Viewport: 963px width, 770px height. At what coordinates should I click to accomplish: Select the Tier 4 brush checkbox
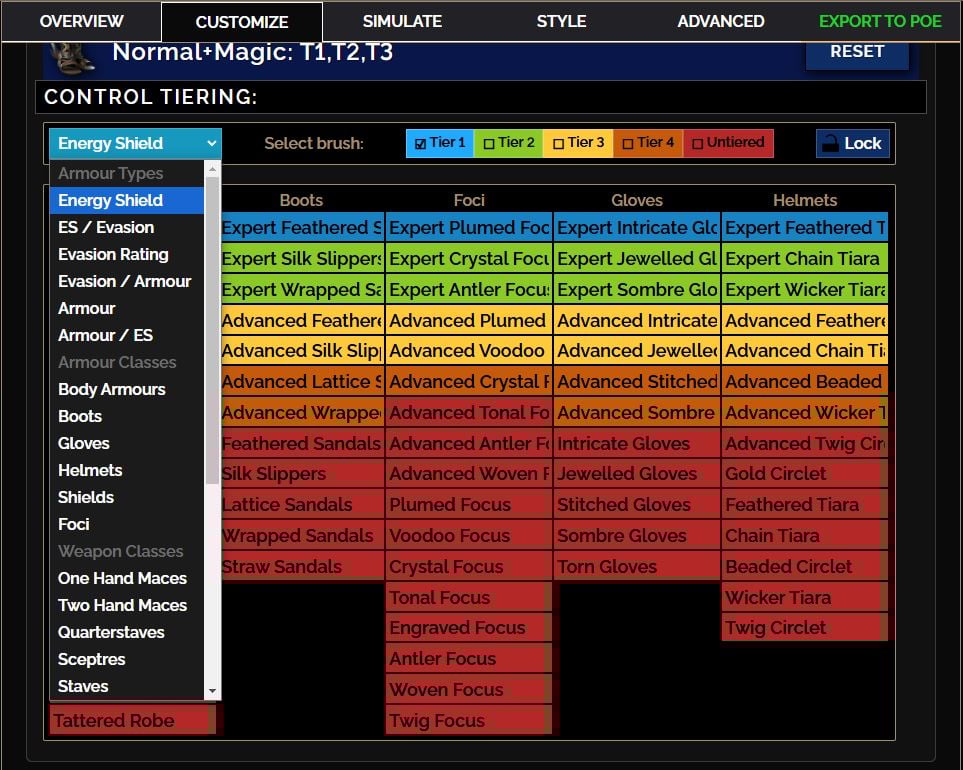click(x=628, y=143)
